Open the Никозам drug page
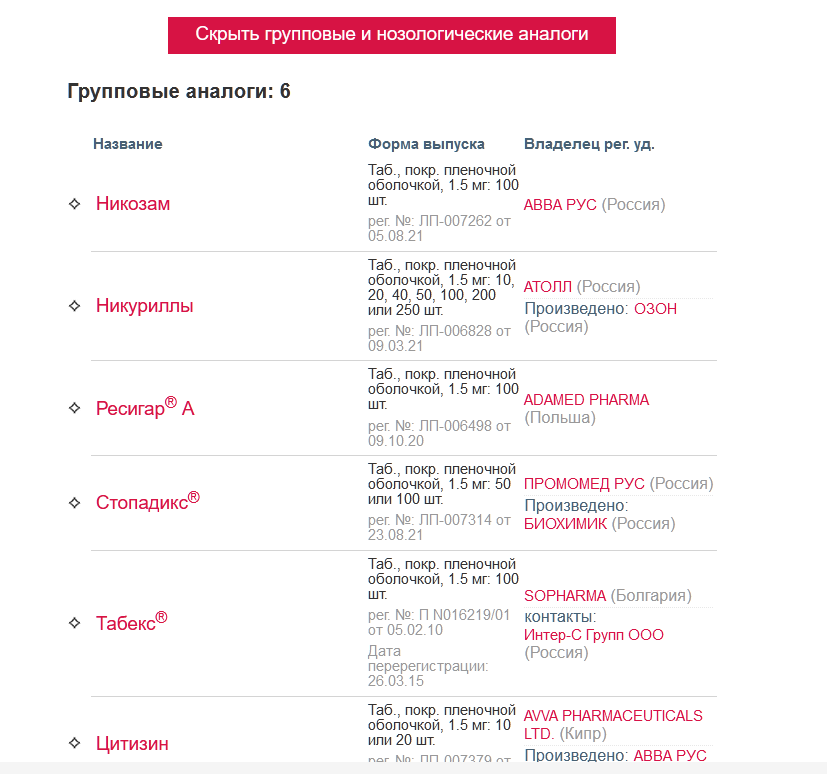827x774 pixels. click(133, 204)
